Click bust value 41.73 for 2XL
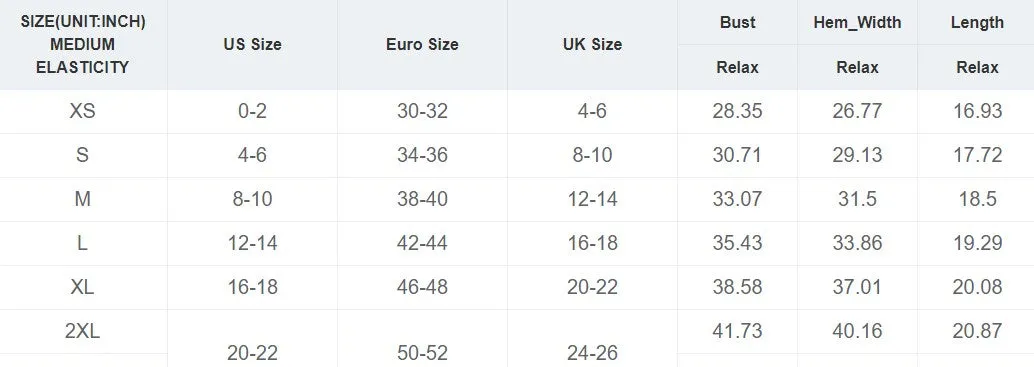The image size is (1034, 367). tap(737, 331)
